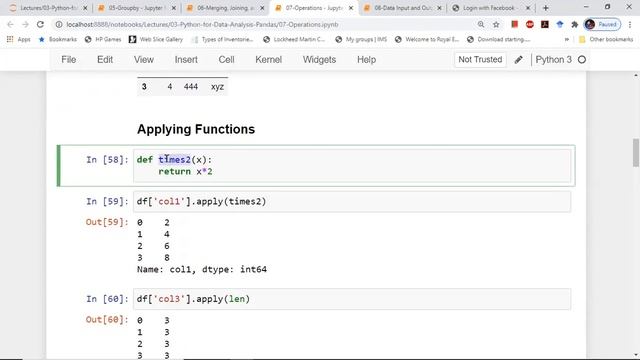Open Chrome's three-dot menu
This screenshot has width=640, height=360.
(x=630, y=24)
